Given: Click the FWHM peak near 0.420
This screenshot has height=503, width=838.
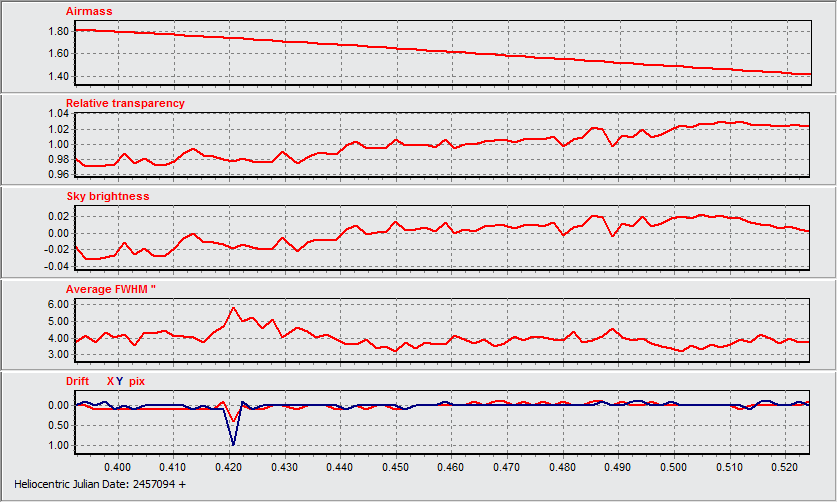Looking at the screenshot, I should [x=234, y=308].
